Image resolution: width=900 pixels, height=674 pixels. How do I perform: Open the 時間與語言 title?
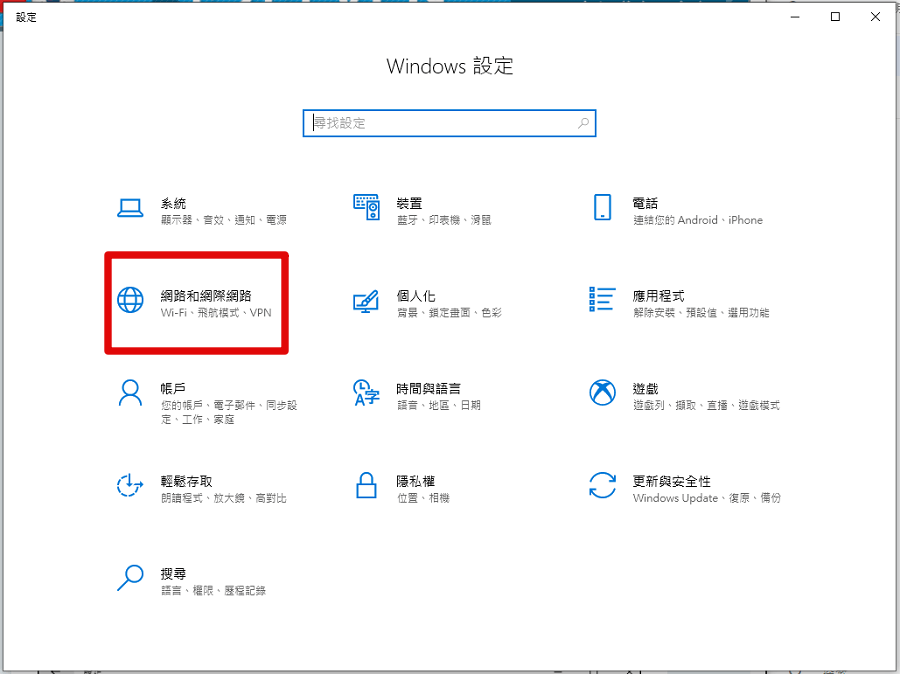point(429,389)
